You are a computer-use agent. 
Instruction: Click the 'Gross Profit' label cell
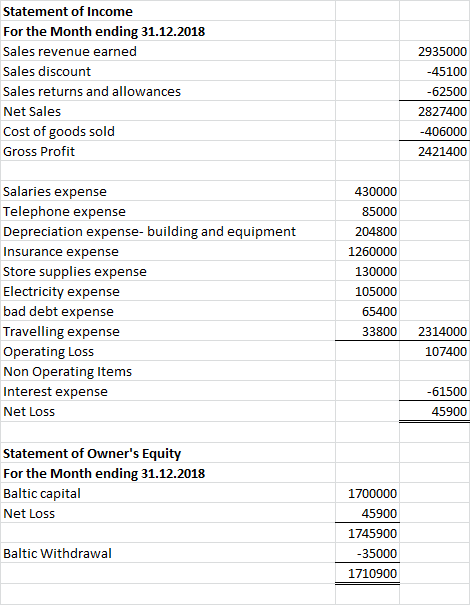coord(168,151)
